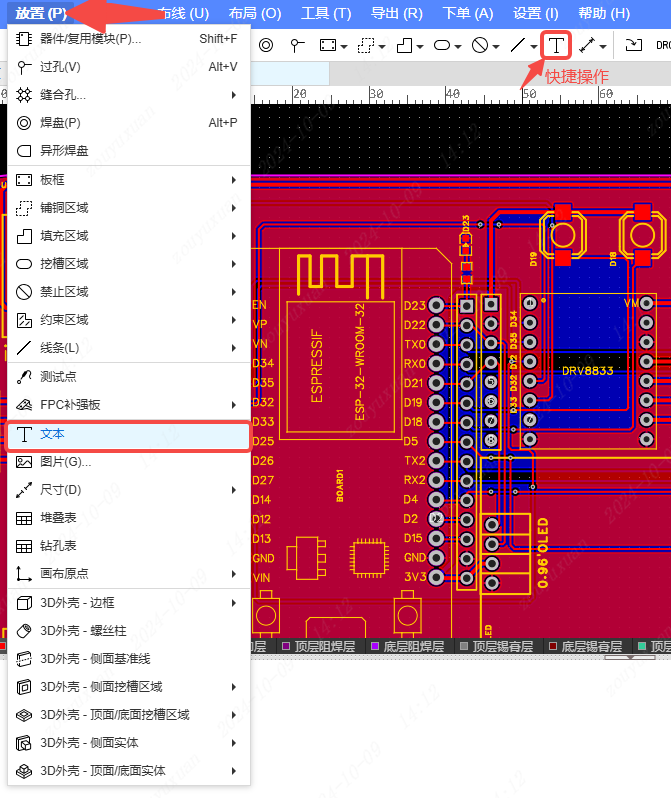Expand the 约束区域 submenu
Viewport: 671px width, 798px height.
point(129,320)
